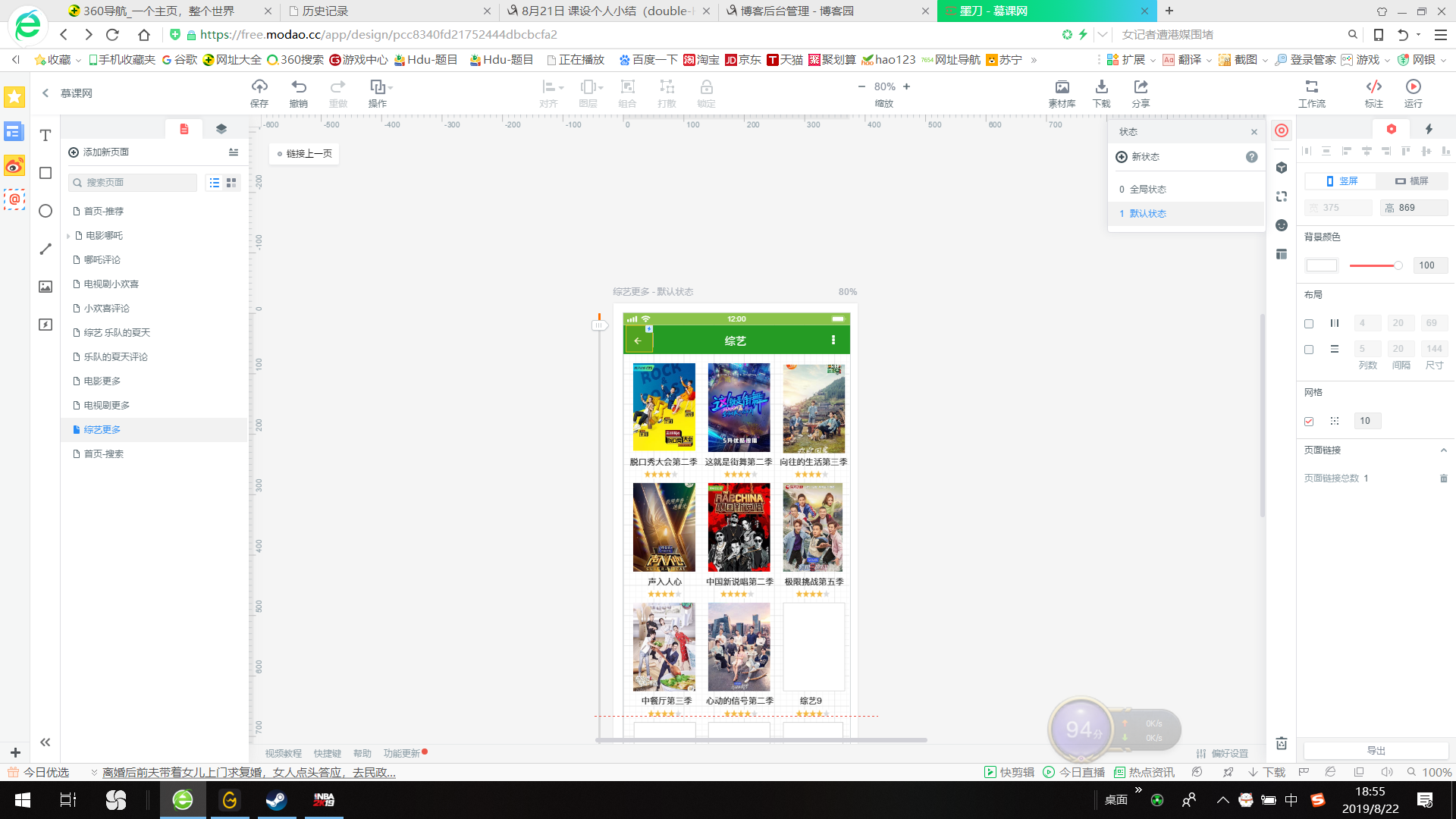Switch to landscape (横屏) orientation

pyautogui.click(x=1412, y=181)
